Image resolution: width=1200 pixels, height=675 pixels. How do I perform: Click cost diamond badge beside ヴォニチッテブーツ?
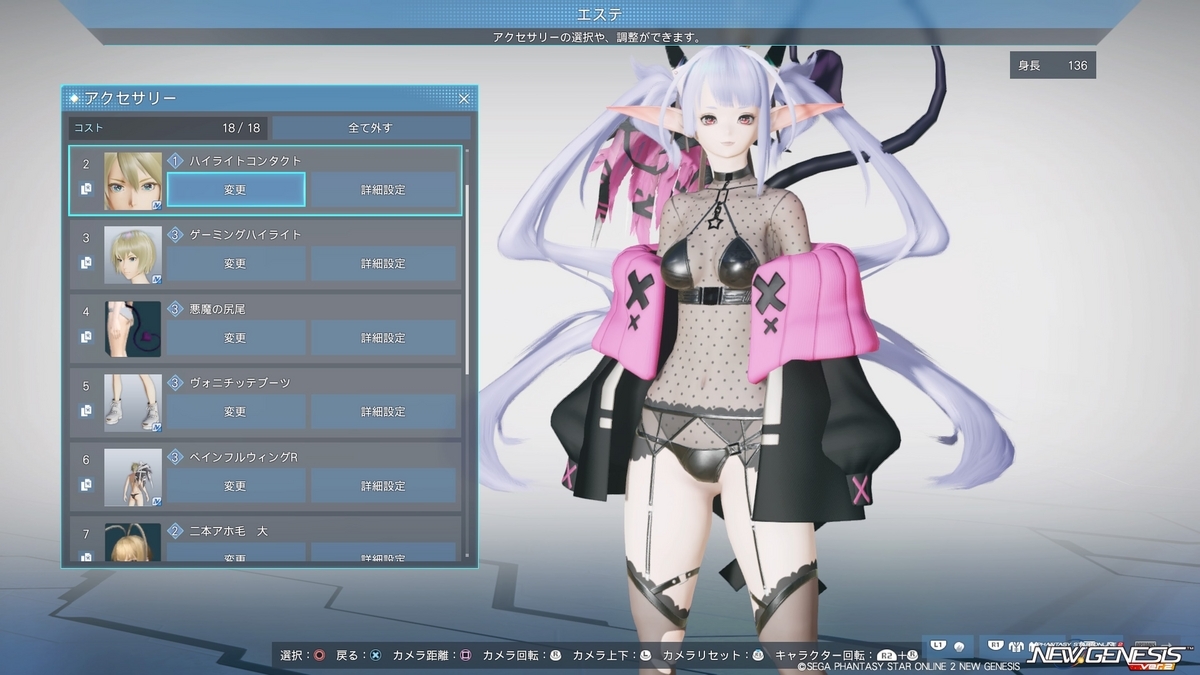pyautogui.click(x=175, y=382)
